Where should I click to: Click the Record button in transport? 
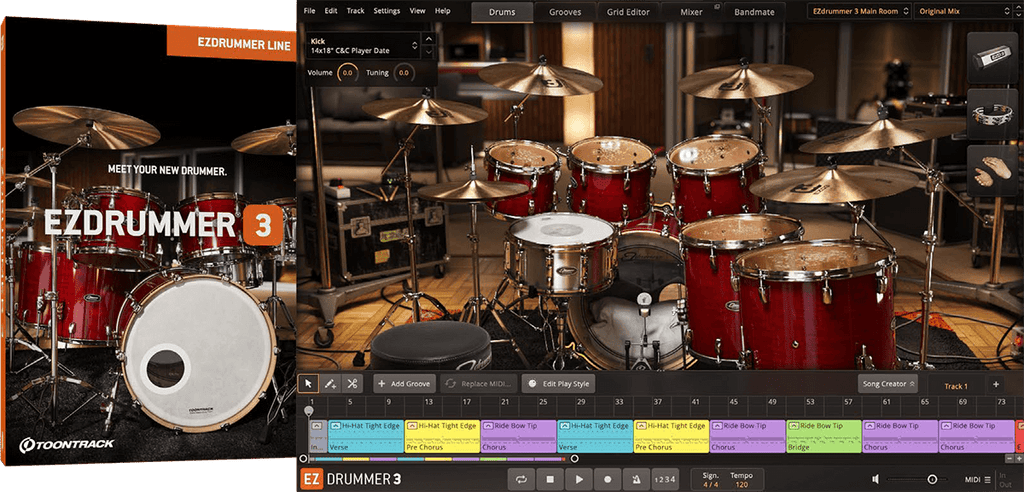click(x=607, y=479)
